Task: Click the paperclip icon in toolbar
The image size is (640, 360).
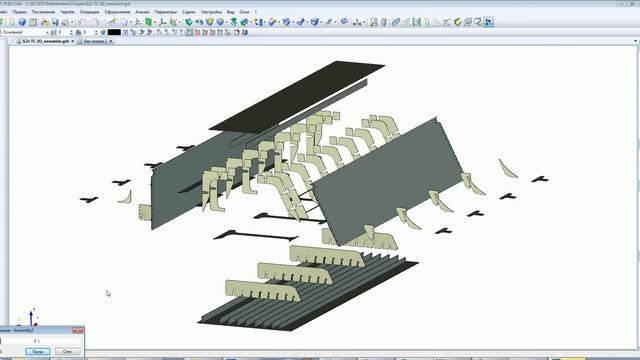Action: pos(396,22)
